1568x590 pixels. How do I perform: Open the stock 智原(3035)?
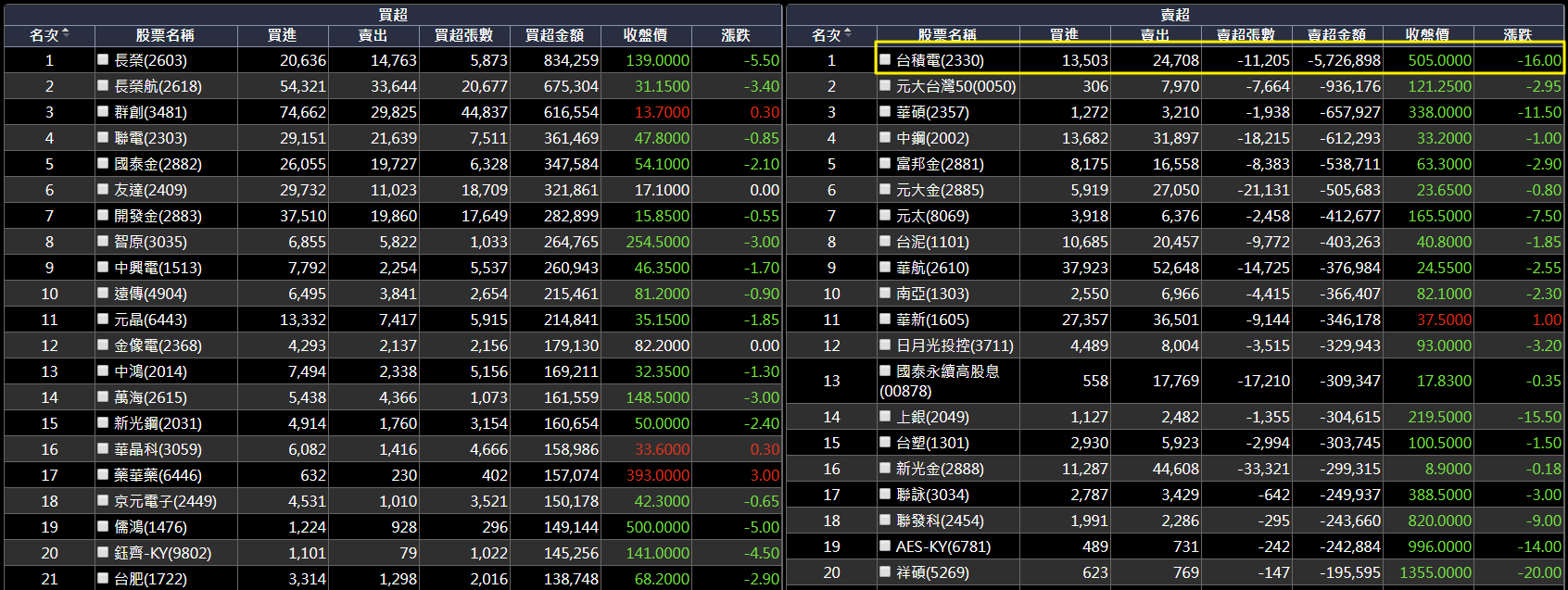pyautogui.click(x=150, y=242)
